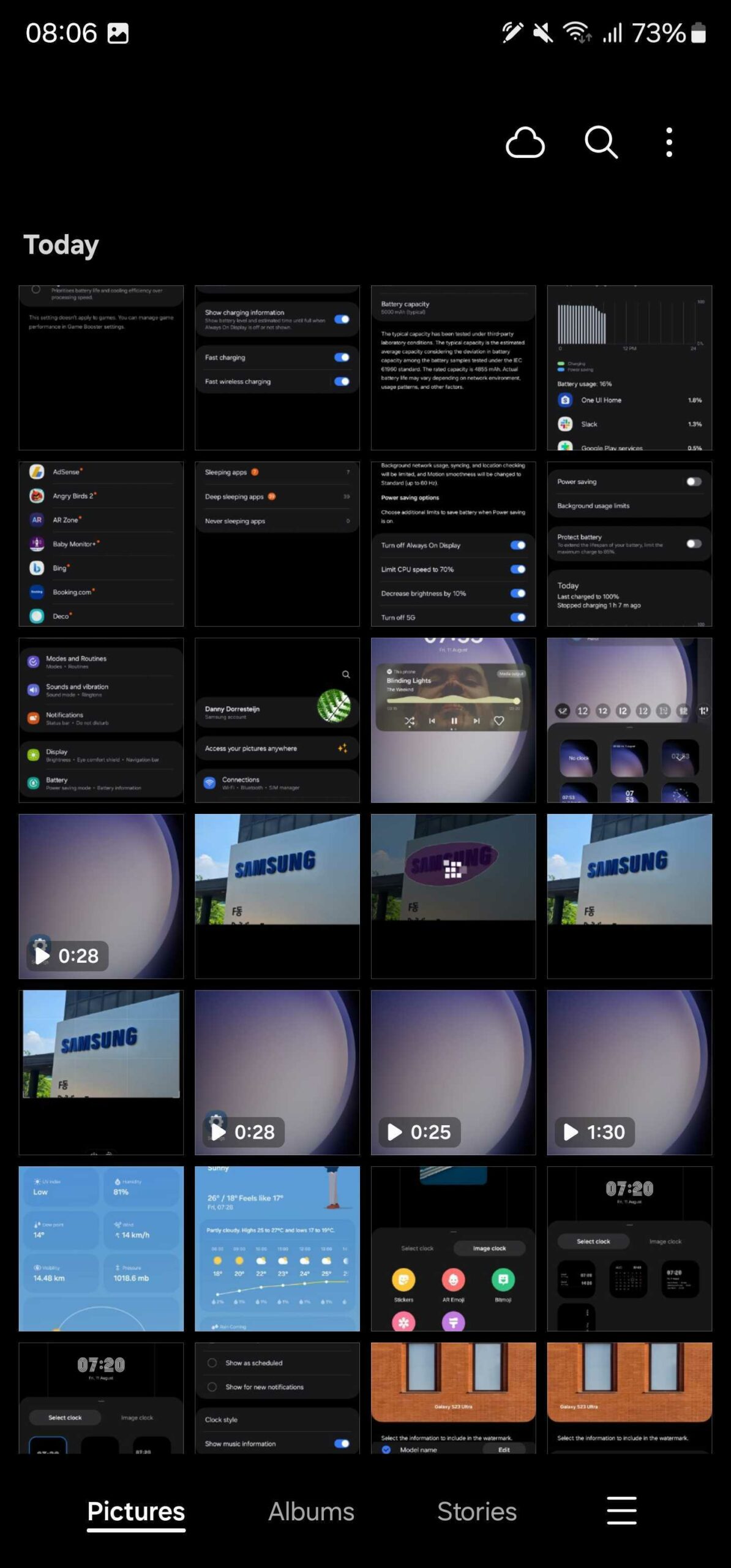731x1568 pixels.
Task: Open the Danny Dorresteijn Samsung account screenshot
Action: (277, 720)
